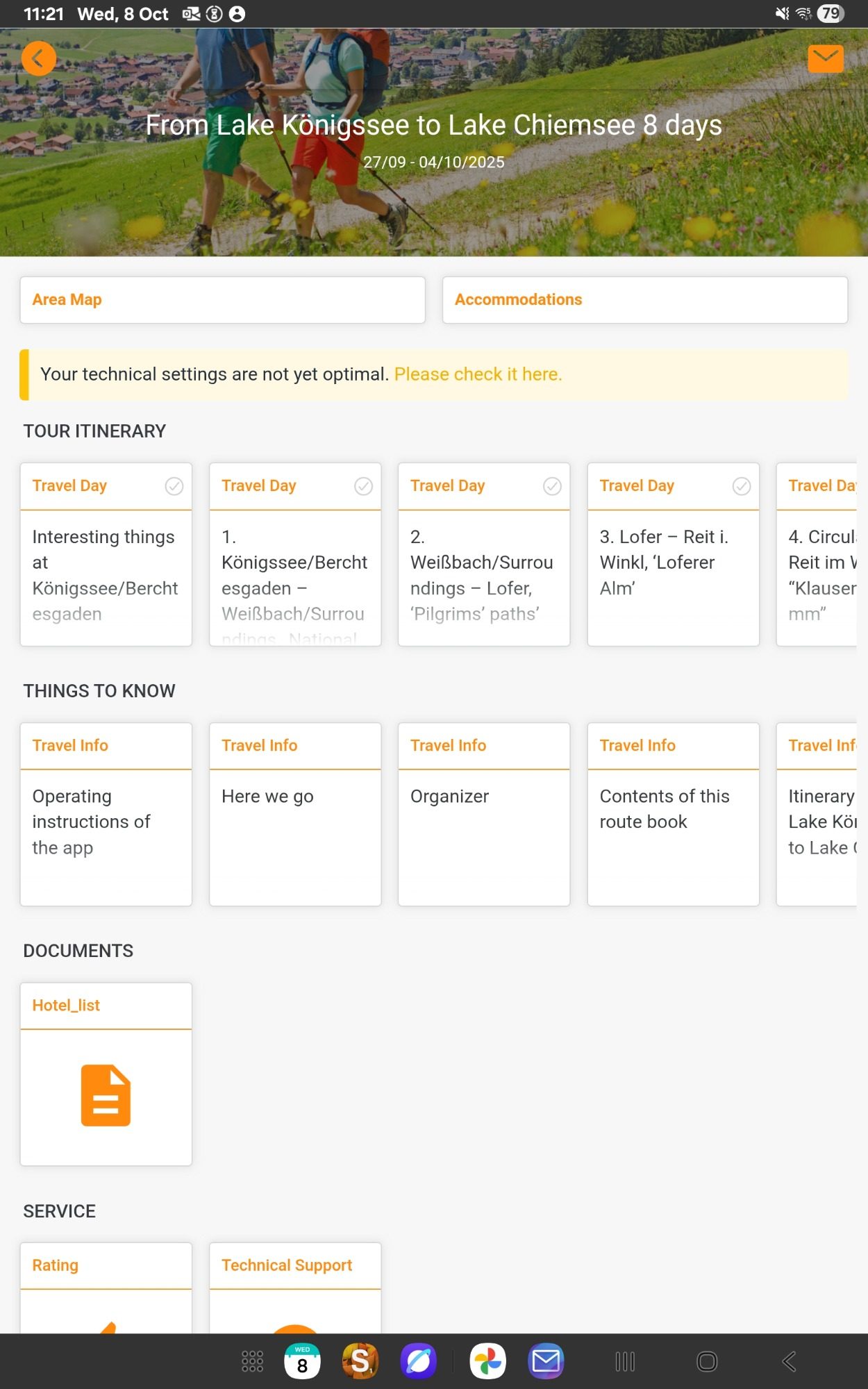Launch Google Photos from the dock
The height and width of the screenshot is (1389, 868).
[x=487, y=1361]
